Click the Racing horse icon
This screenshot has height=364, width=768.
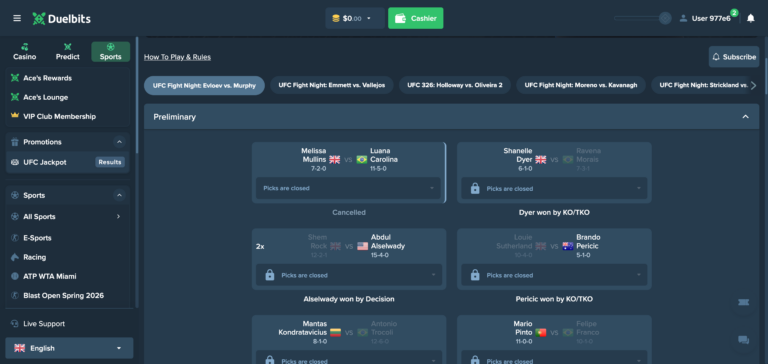15,257
